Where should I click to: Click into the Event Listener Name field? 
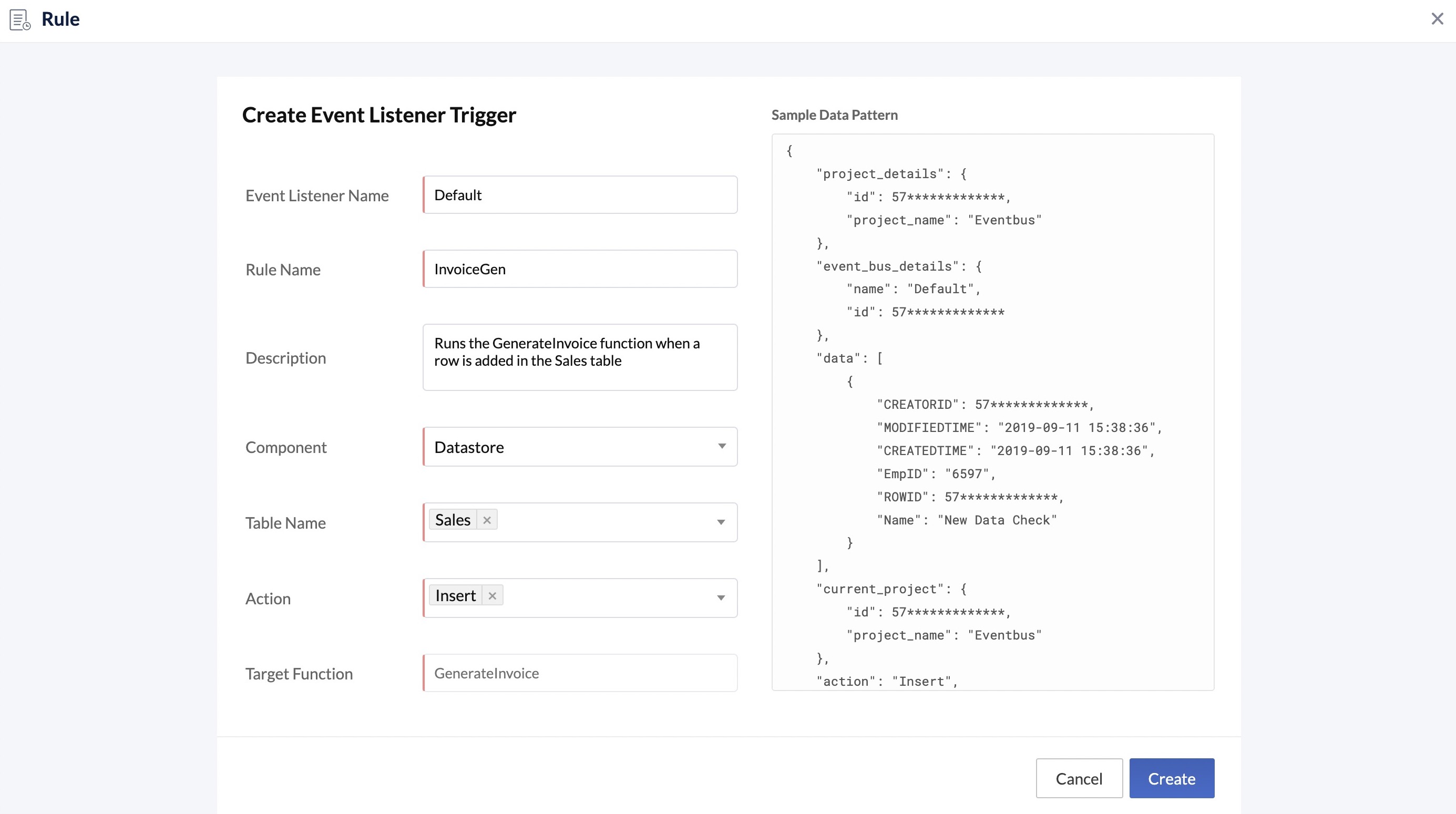[x=579, y=194]
